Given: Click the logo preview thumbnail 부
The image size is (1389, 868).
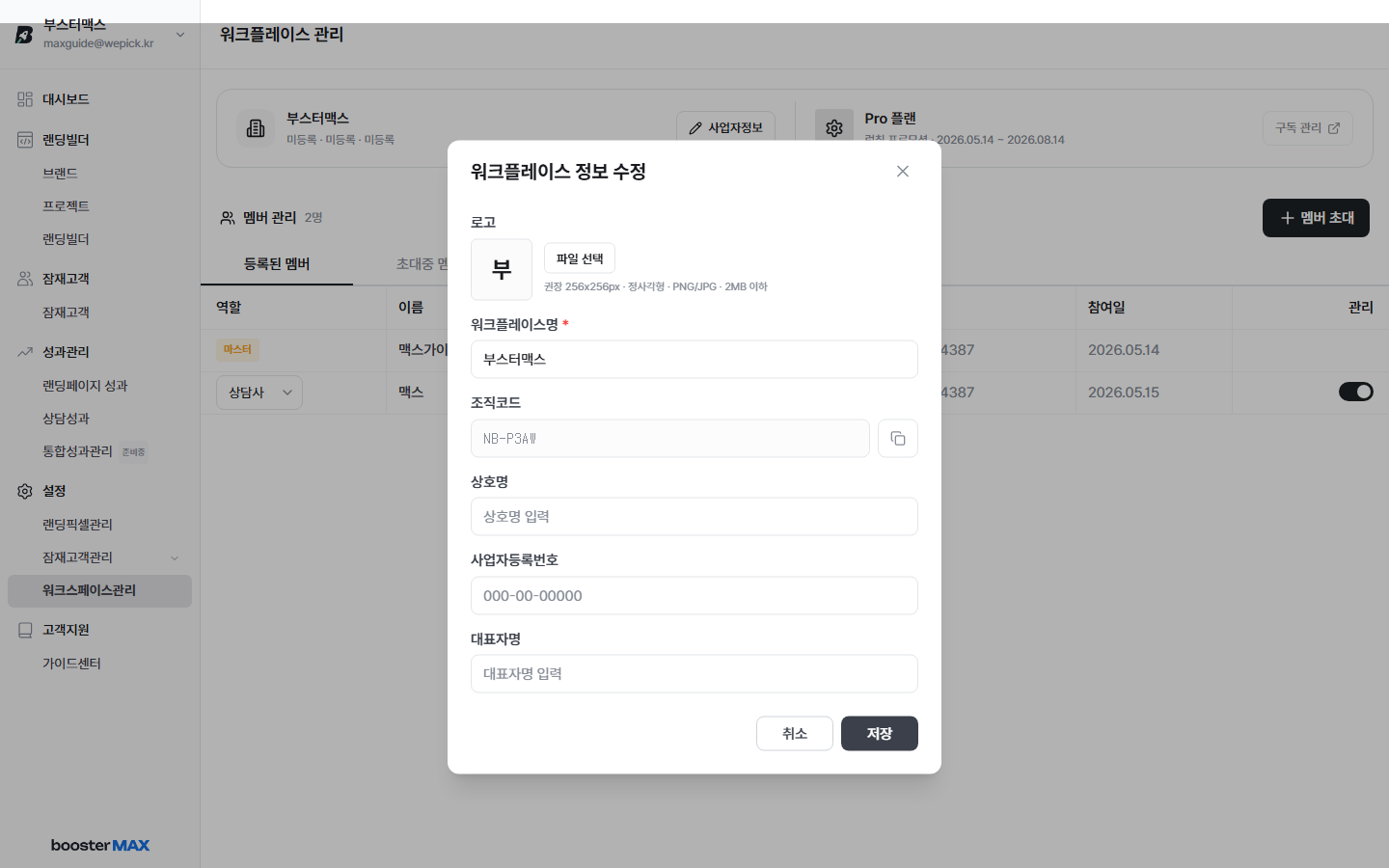Looking at the screenshot, I should [502, 270].
